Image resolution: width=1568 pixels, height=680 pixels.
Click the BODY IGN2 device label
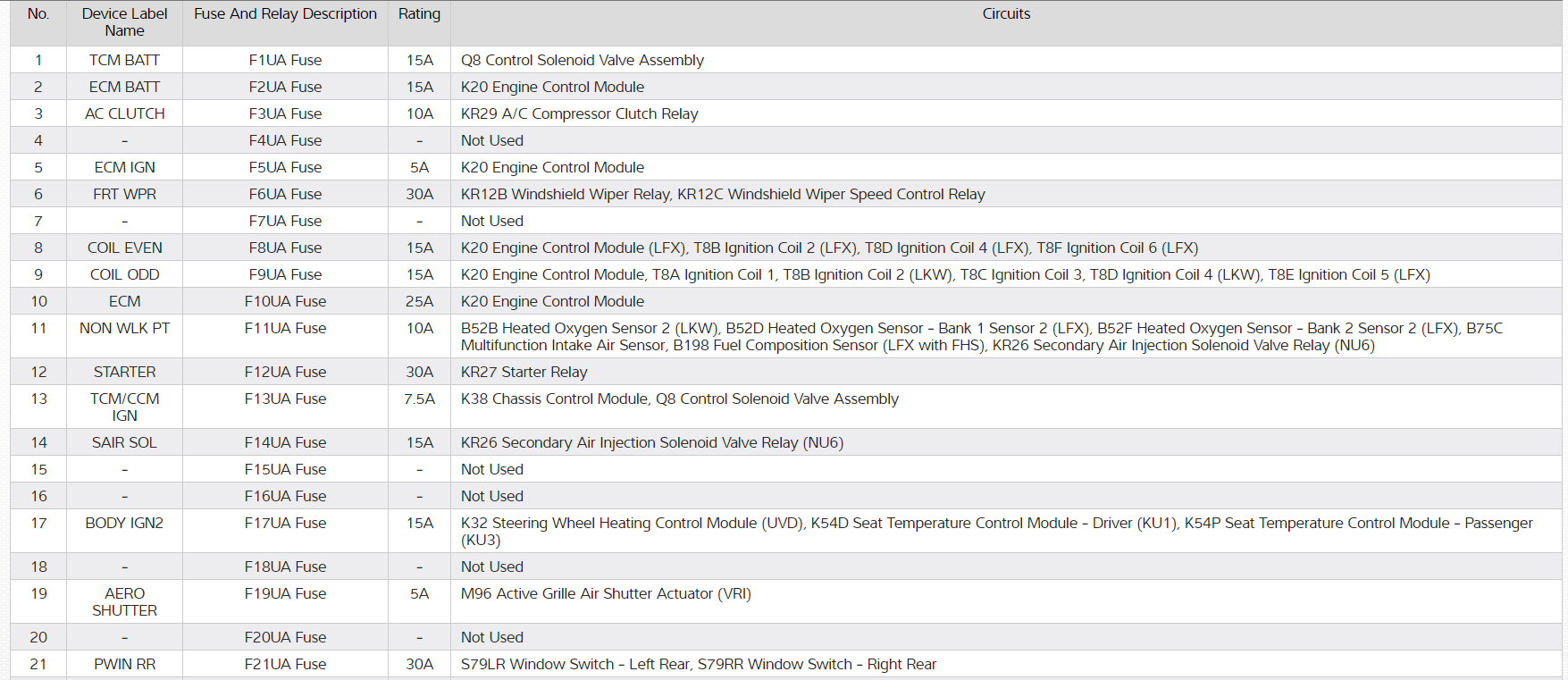(124, 524)
